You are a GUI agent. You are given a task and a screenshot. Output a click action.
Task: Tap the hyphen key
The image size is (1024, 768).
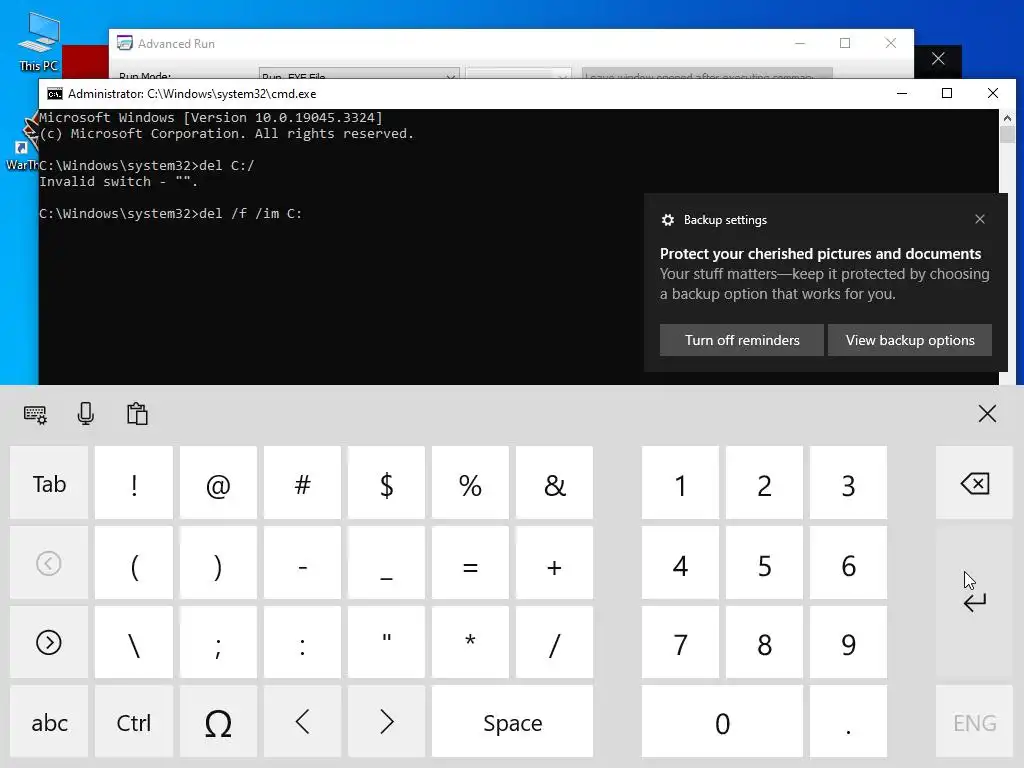point(302,563)
